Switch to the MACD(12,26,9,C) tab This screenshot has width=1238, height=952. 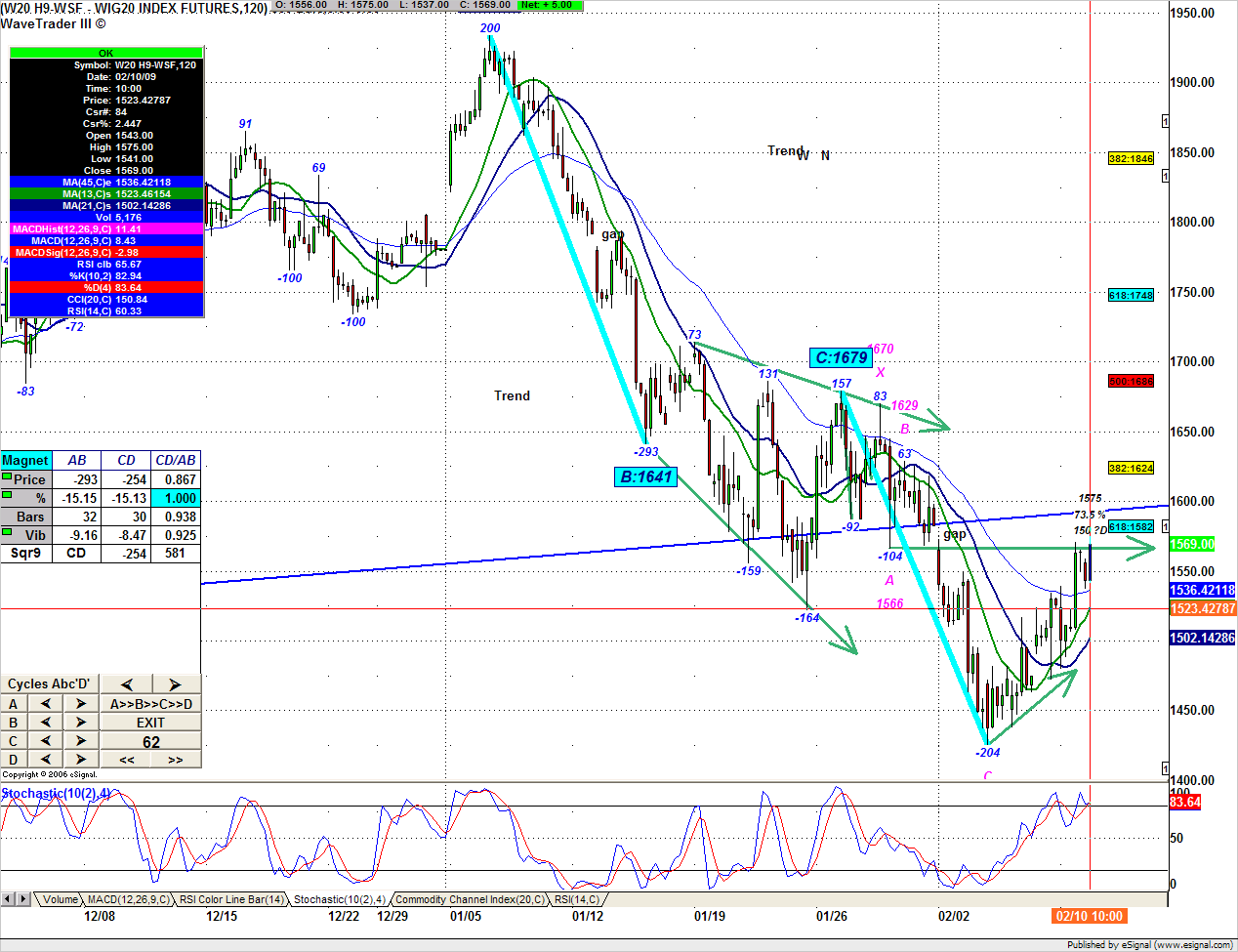[128, 899]
